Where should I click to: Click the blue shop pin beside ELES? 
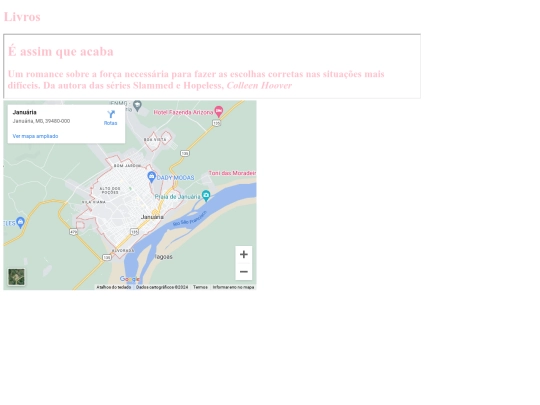20,222
